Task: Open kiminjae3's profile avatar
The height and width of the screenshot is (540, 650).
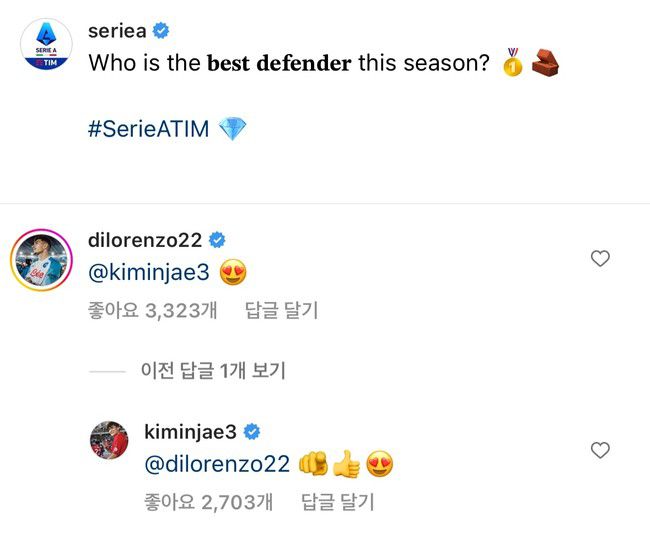Action: 110,439
